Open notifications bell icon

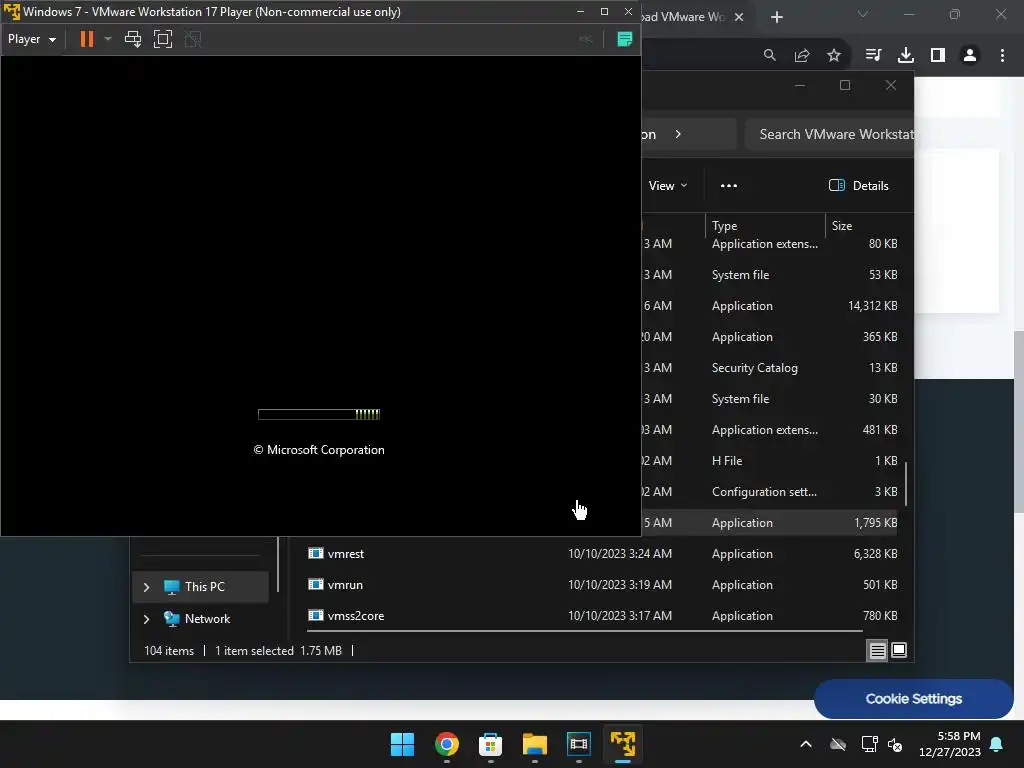(x=997, y=744)
